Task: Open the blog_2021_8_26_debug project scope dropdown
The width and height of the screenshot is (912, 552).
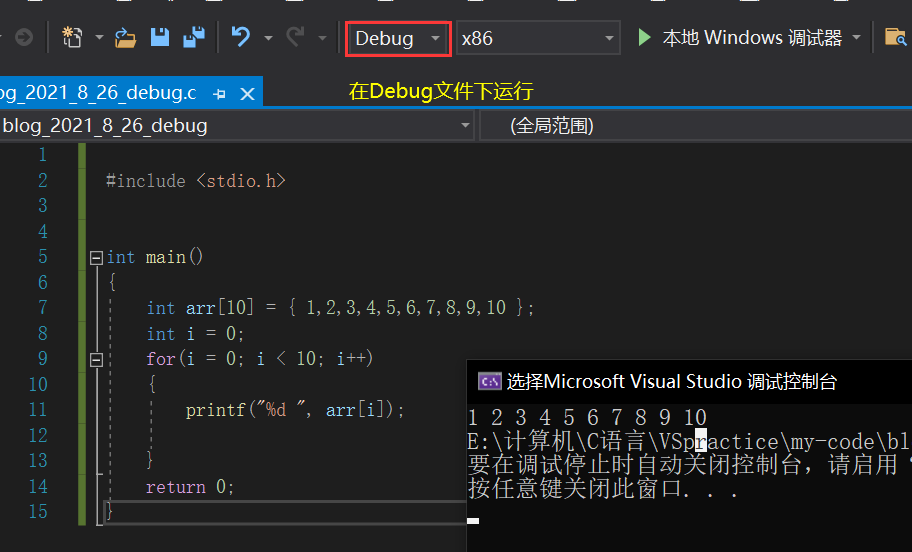Action: (x=236, y=126)
